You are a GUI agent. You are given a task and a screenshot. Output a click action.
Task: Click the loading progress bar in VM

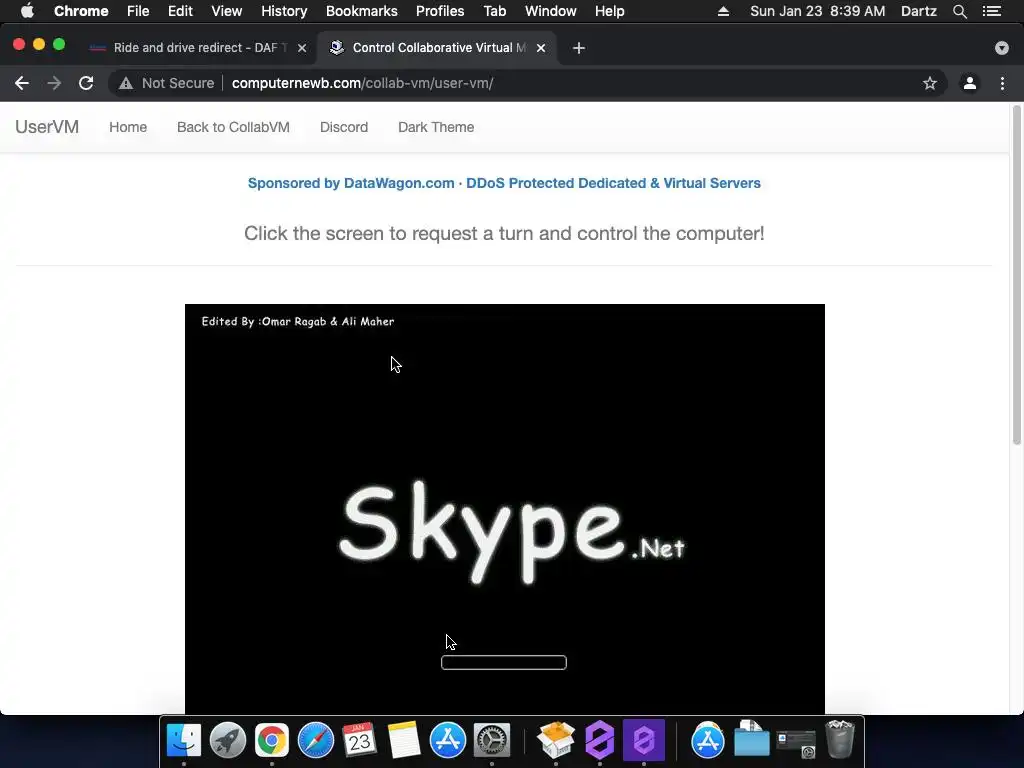click(x=504, y=662)
